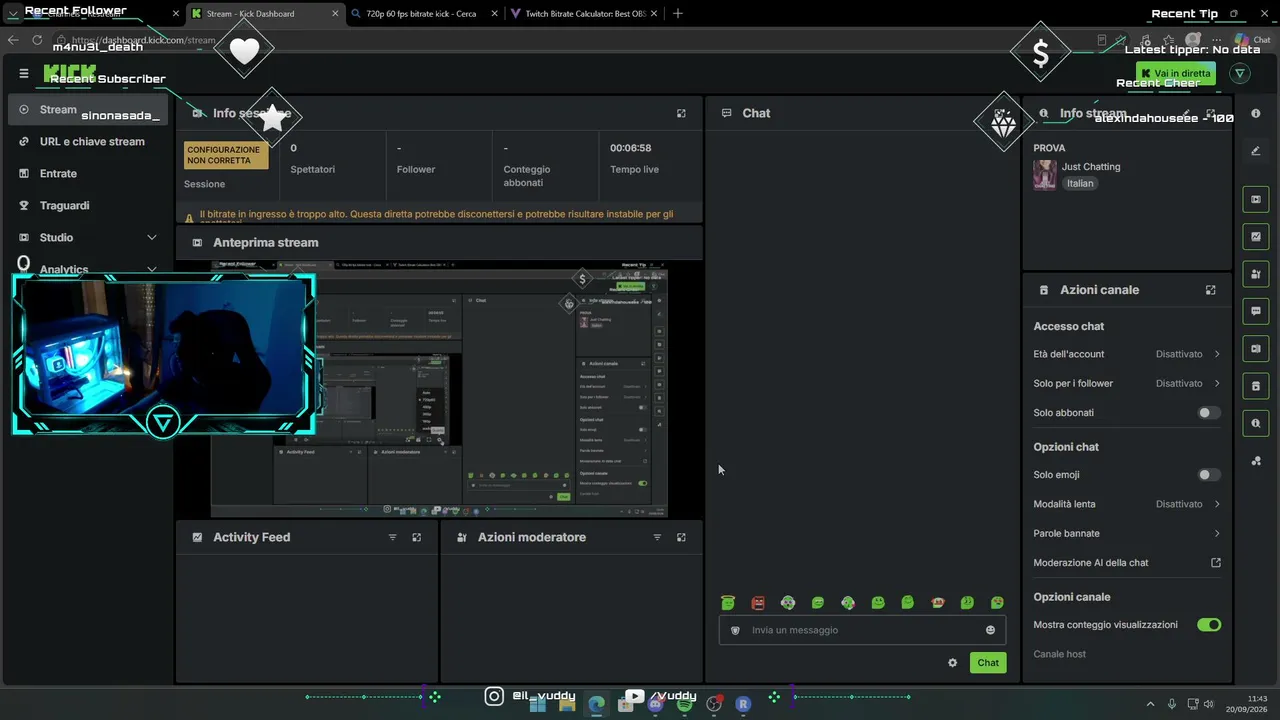Disable Mostra conteggio visualizzazioni switch
Screen dimensions: 1280x720
1209,625
